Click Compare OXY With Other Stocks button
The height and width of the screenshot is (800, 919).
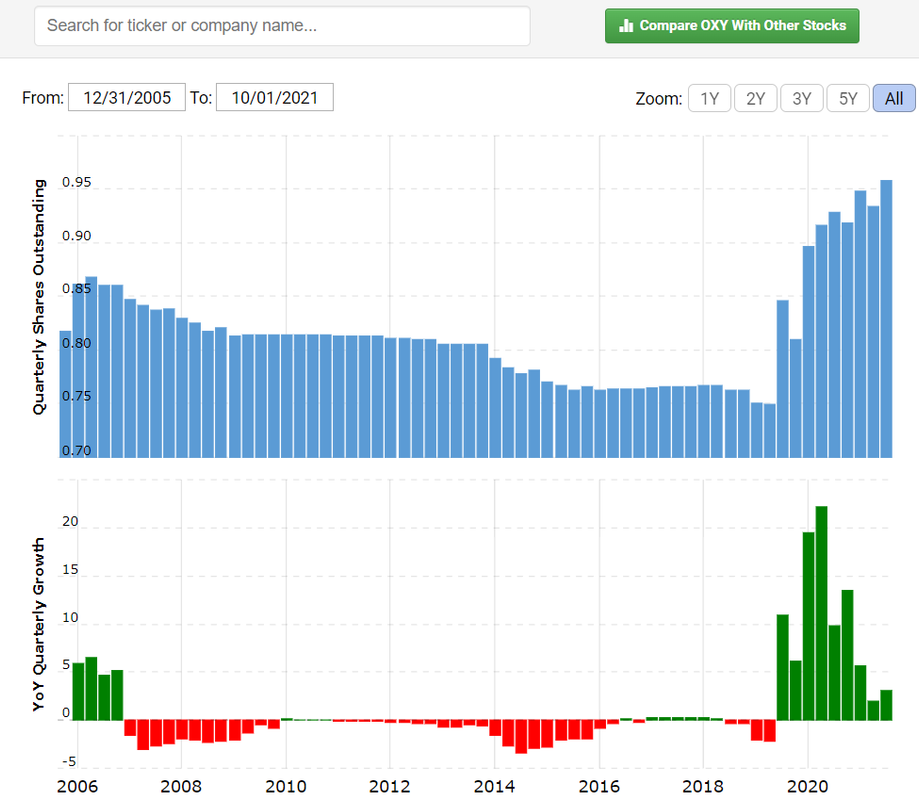[x=732, y=26]
